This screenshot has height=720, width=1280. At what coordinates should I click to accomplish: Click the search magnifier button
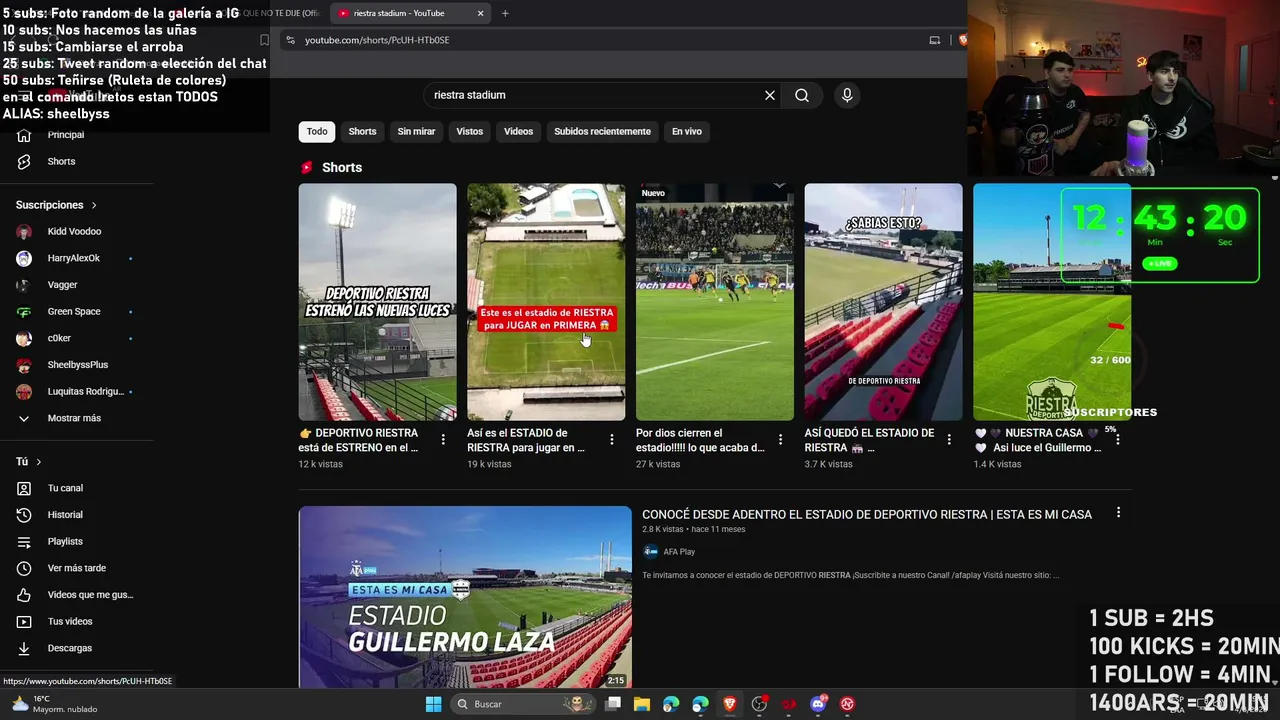click(x=802, y=95)
